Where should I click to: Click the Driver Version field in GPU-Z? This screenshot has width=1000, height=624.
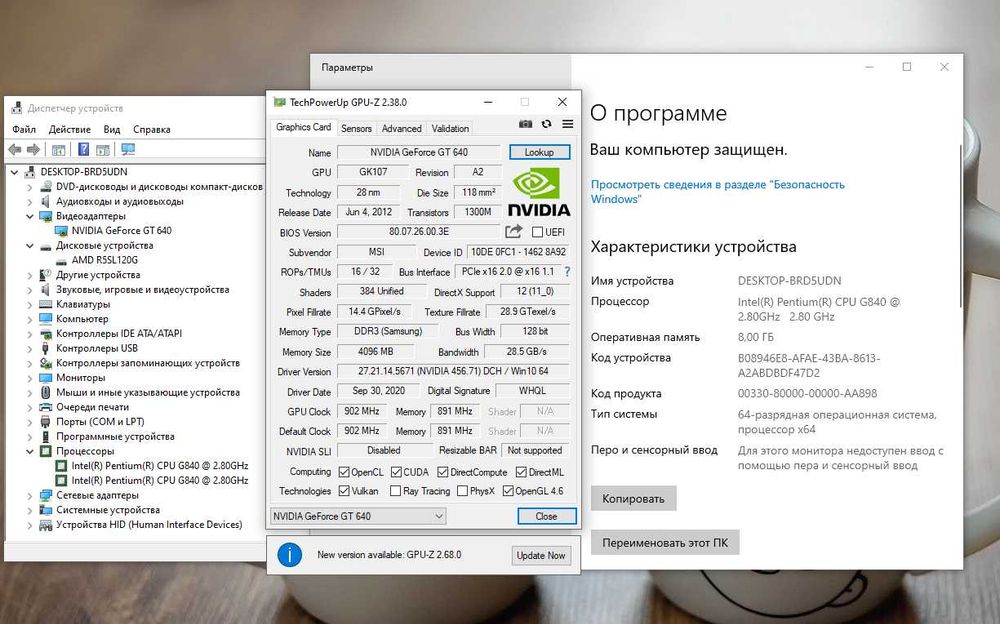453,371
